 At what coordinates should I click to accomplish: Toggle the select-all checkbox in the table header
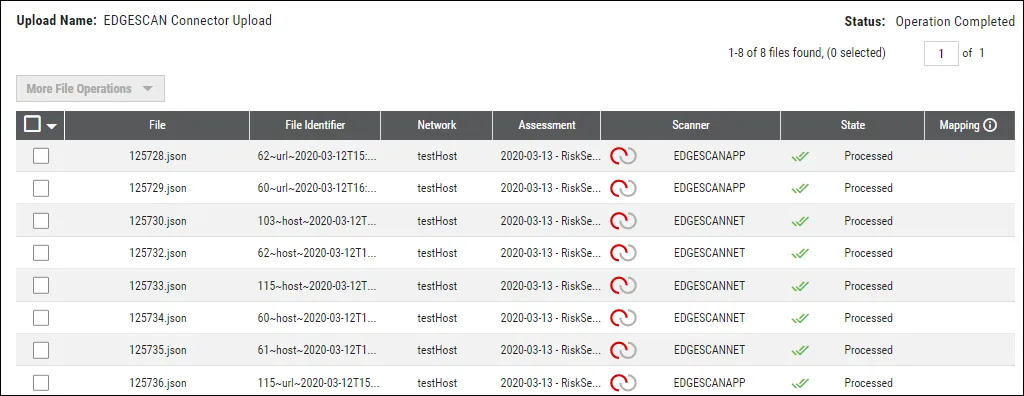[32, 124]
